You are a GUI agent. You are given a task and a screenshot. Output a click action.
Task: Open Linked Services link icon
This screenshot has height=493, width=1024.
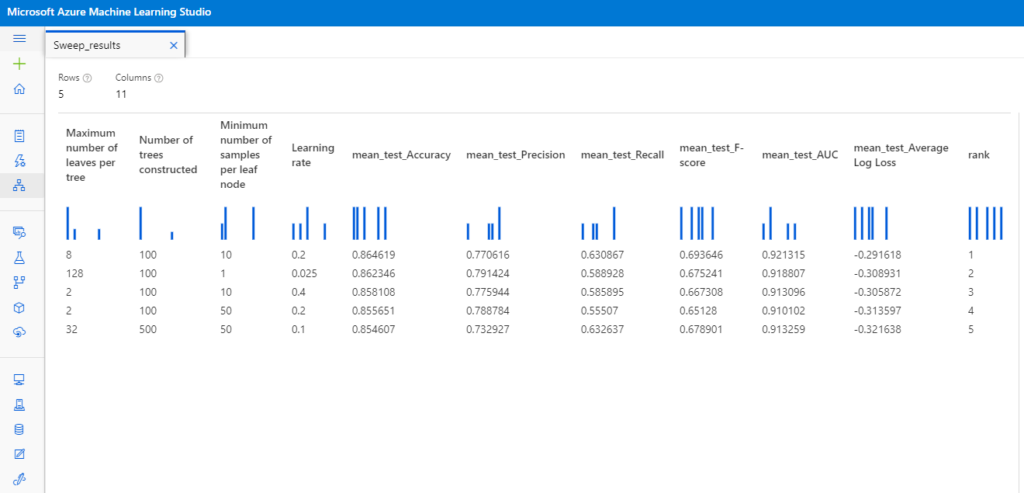(x=20, y=479)
